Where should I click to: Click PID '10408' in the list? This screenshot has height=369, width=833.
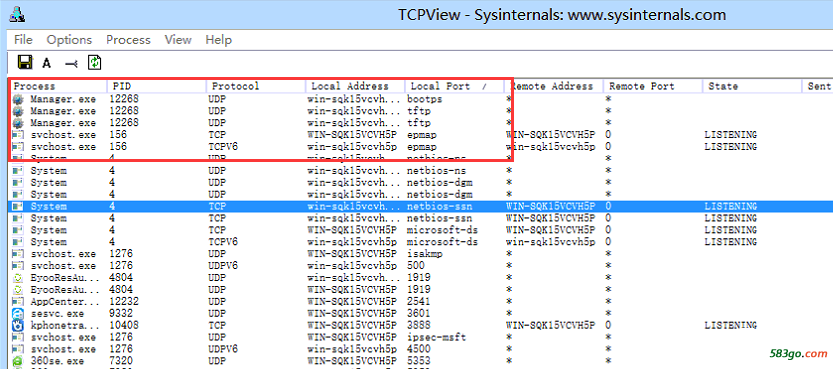[124, 325]
